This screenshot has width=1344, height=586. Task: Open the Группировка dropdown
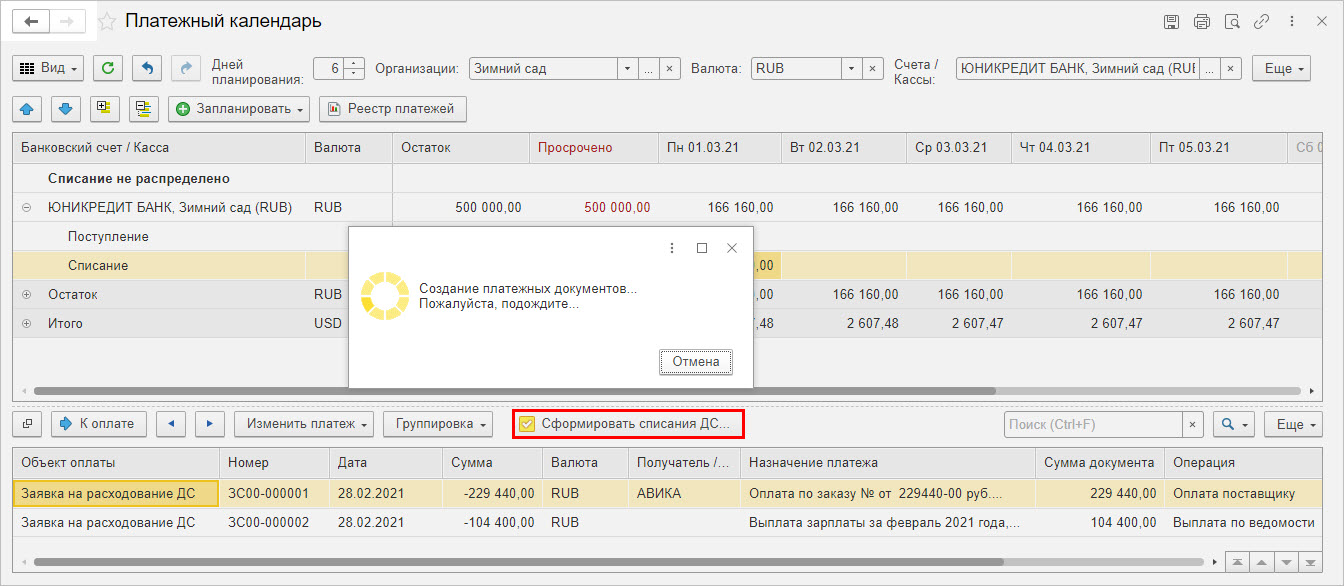point(439,424)
